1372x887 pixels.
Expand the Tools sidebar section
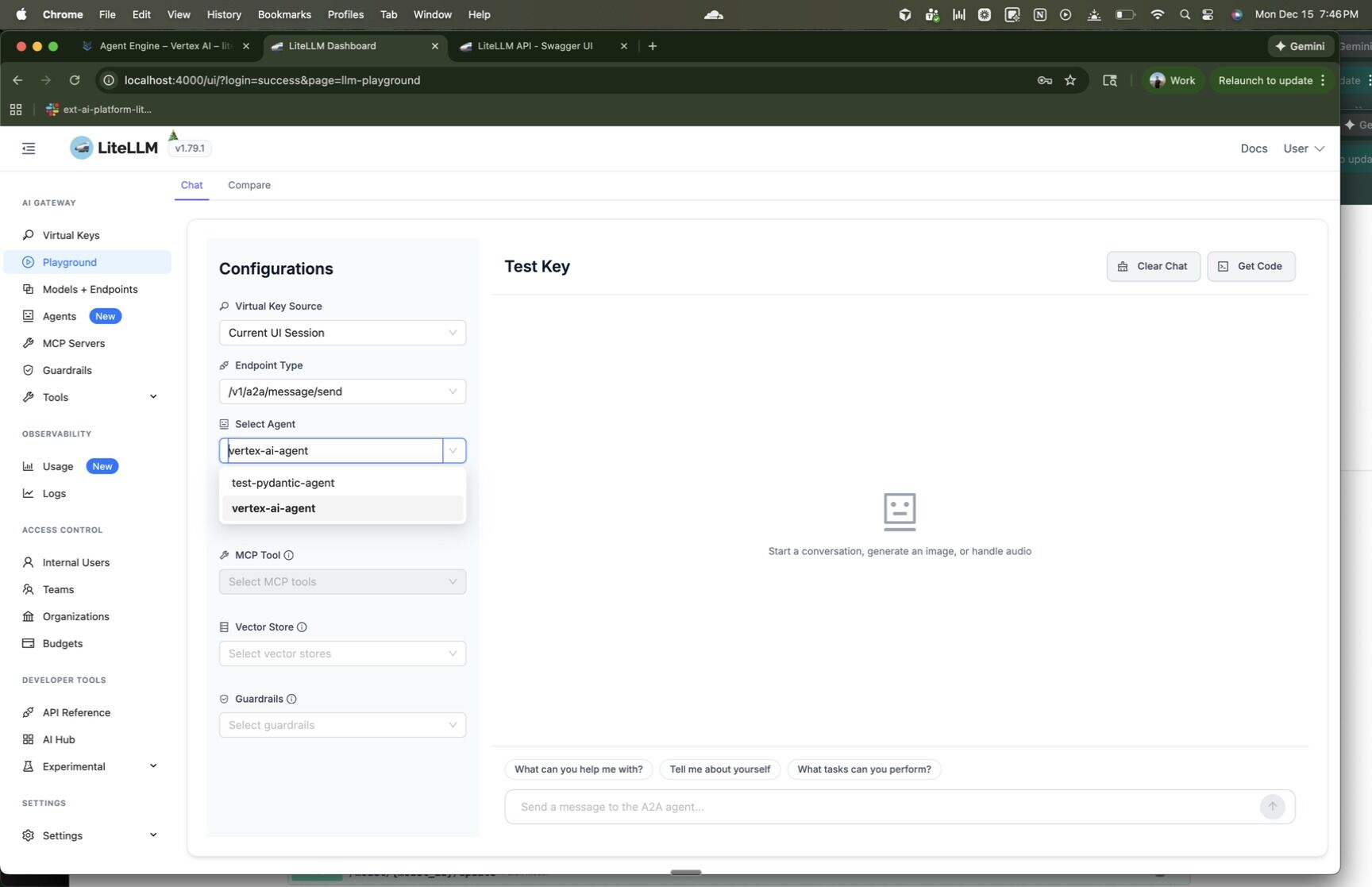click(x=89, y=397)
